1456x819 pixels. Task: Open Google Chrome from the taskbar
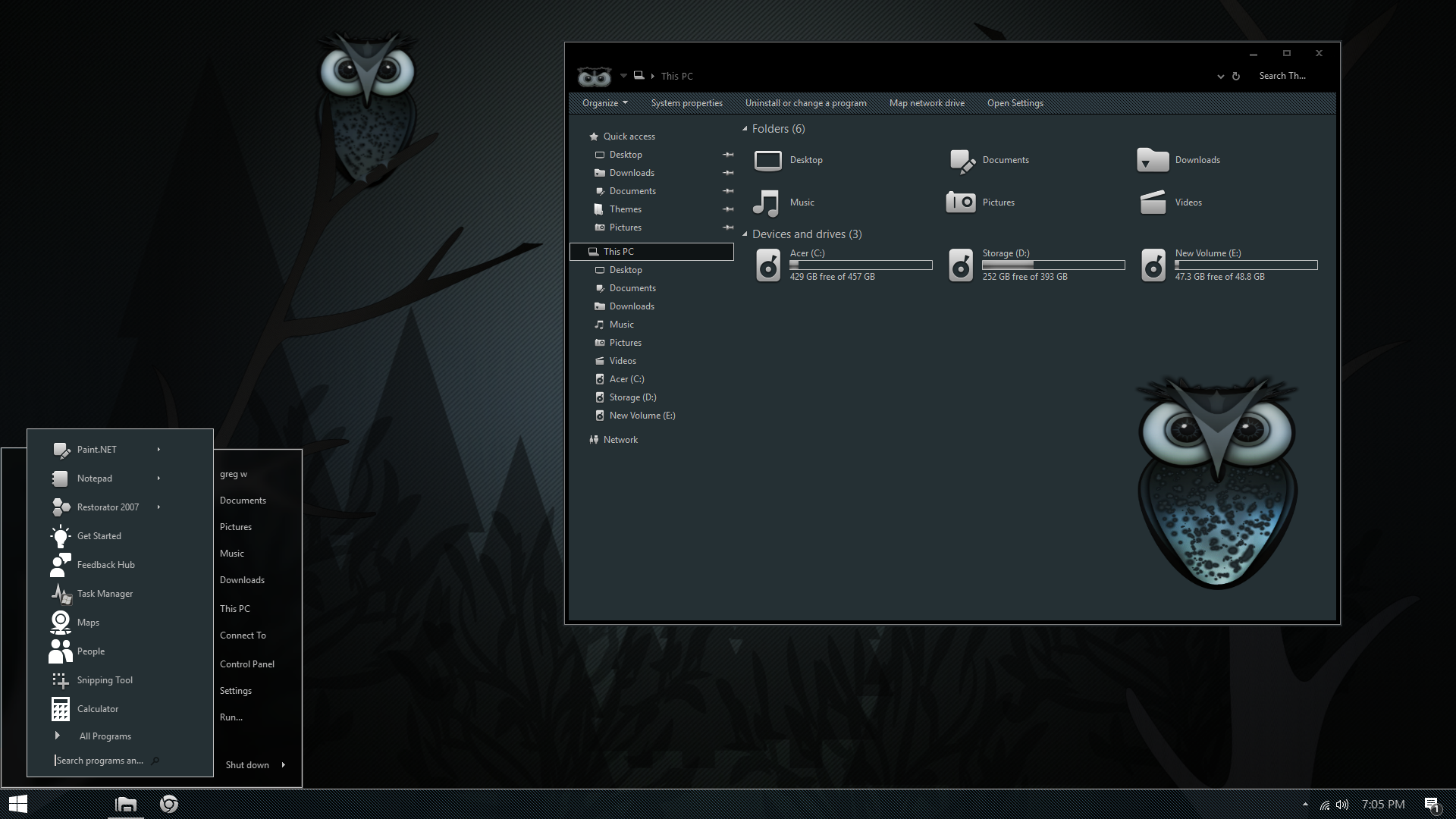[x=168, y=804]
